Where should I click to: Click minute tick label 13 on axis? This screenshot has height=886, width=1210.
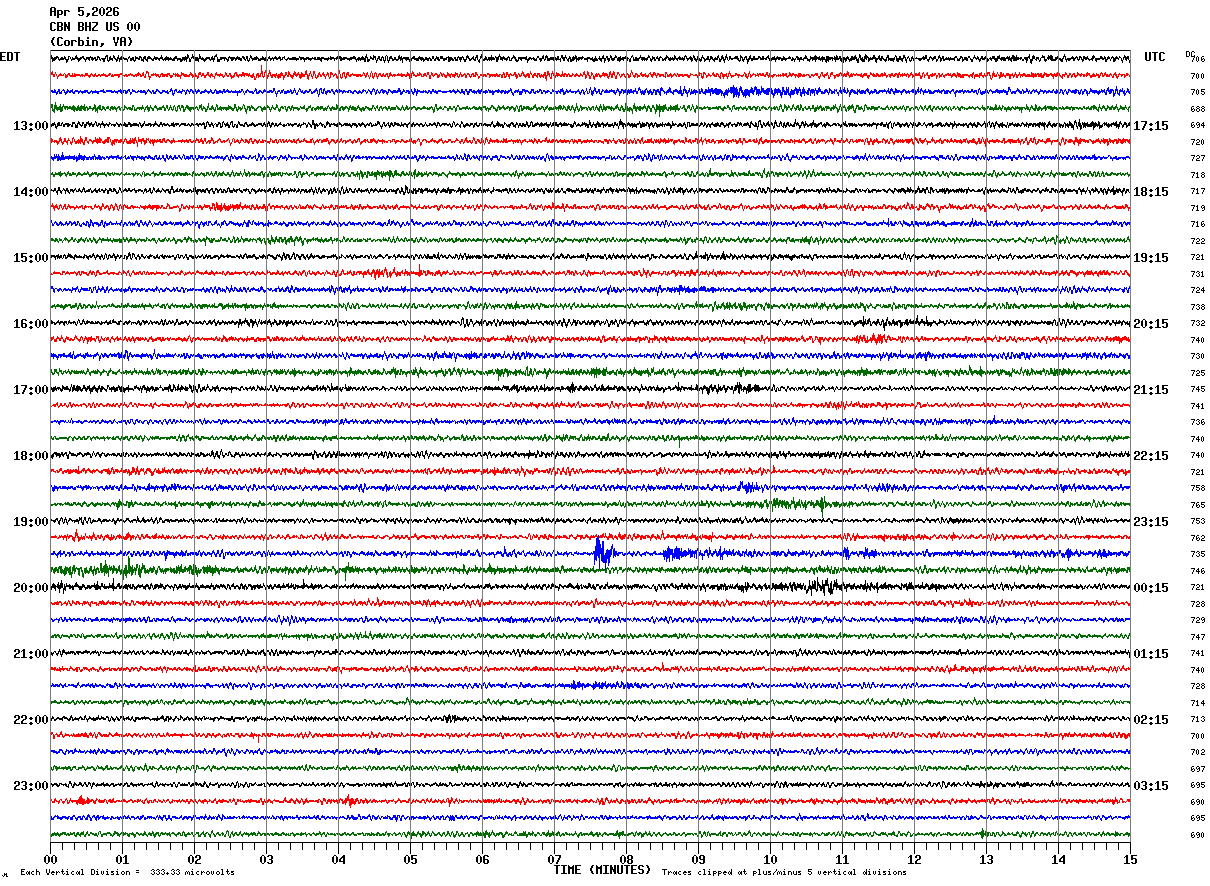click(986, 859)
